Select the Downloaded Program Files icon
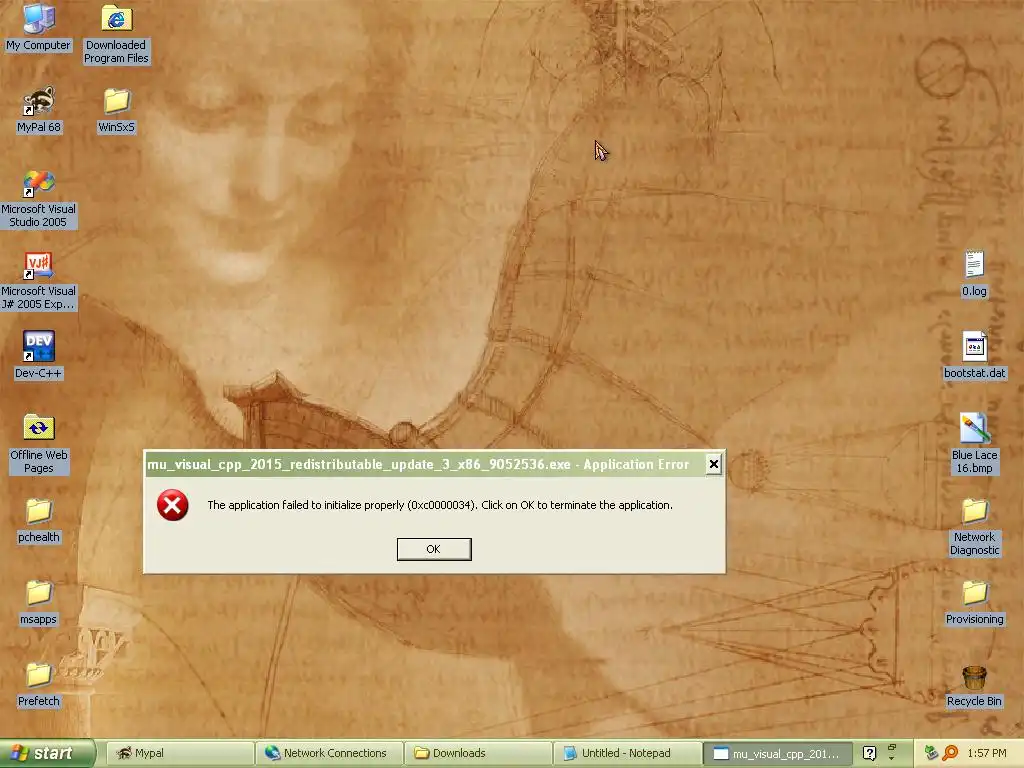Screen dimensions: 1024x768 tap(116, 34)
